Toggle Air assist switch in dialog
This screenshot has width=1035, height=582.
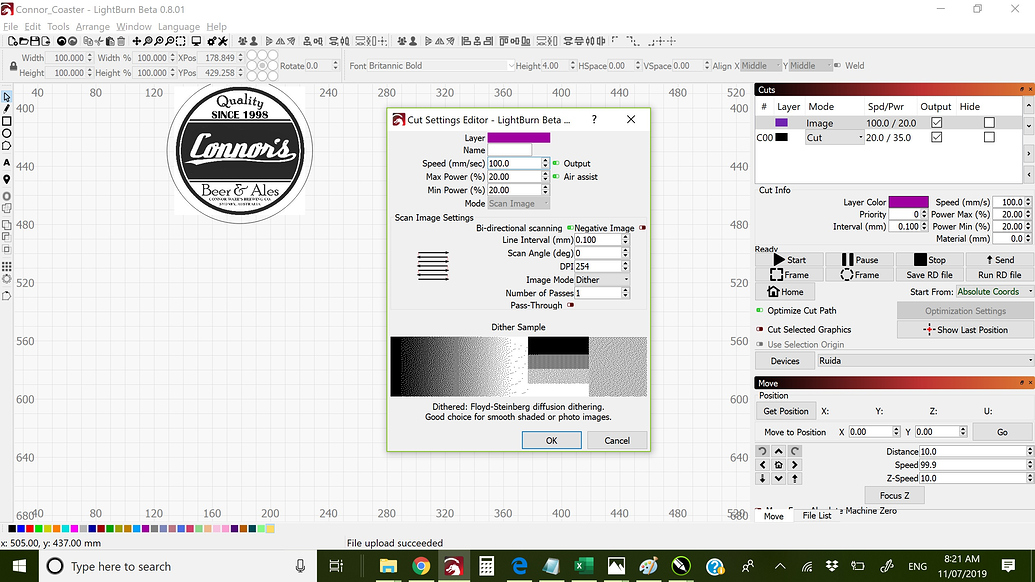(x=556, y=177)
